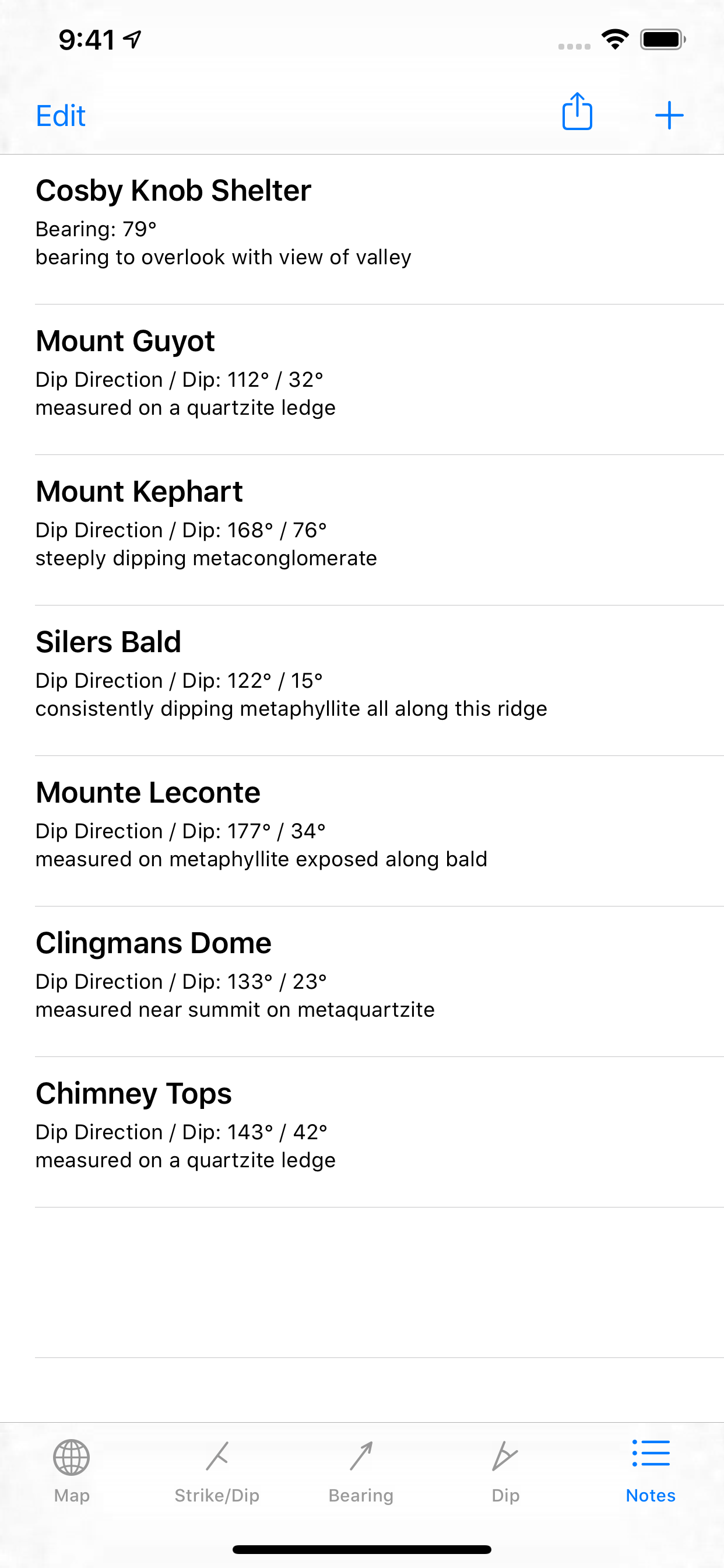Select the Strike/Dip compass icon
Image resolution: width=724 pixels, height=1568 pixels.
[217, 1456]
